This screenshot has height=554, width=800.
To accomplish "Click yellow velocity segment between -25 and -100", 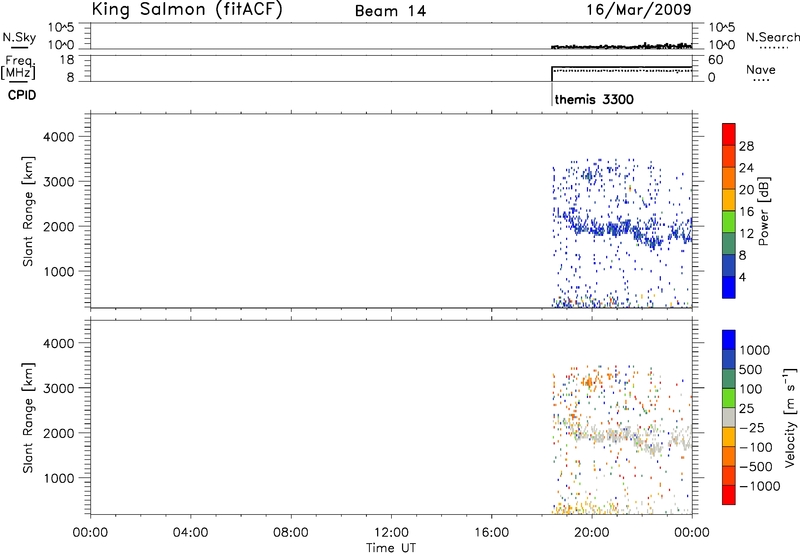I will (x=729, y=437).
